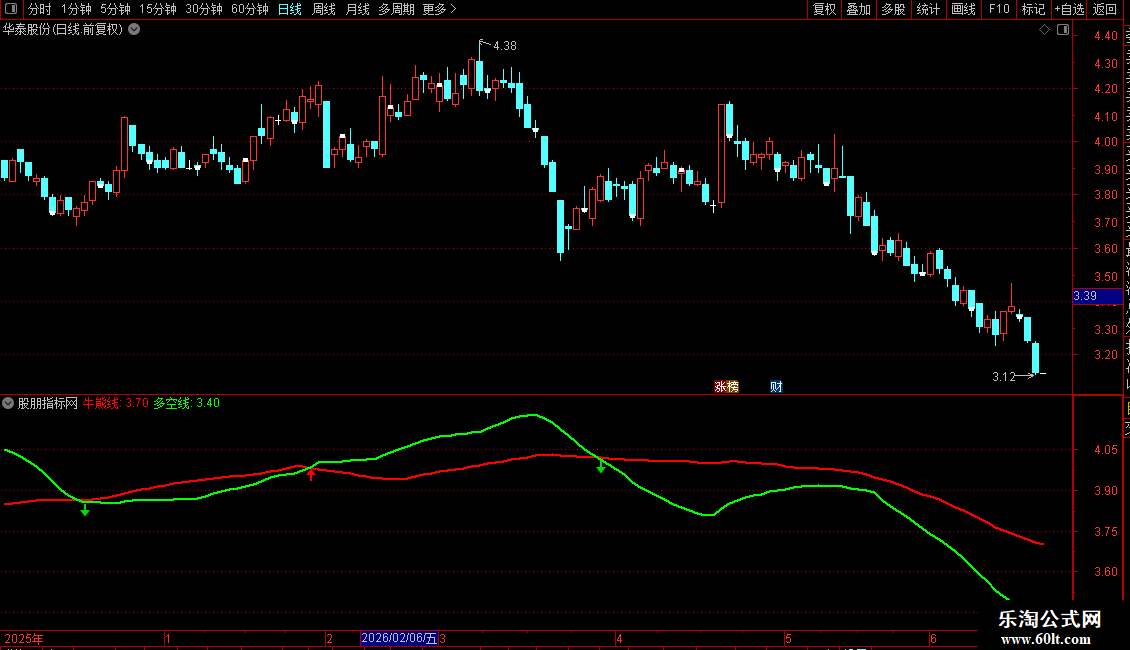Click the 牛熊线: 3.70 value label
This screenshot has height=650, width=1130.
pyautogui.click(x=115, y=403)
